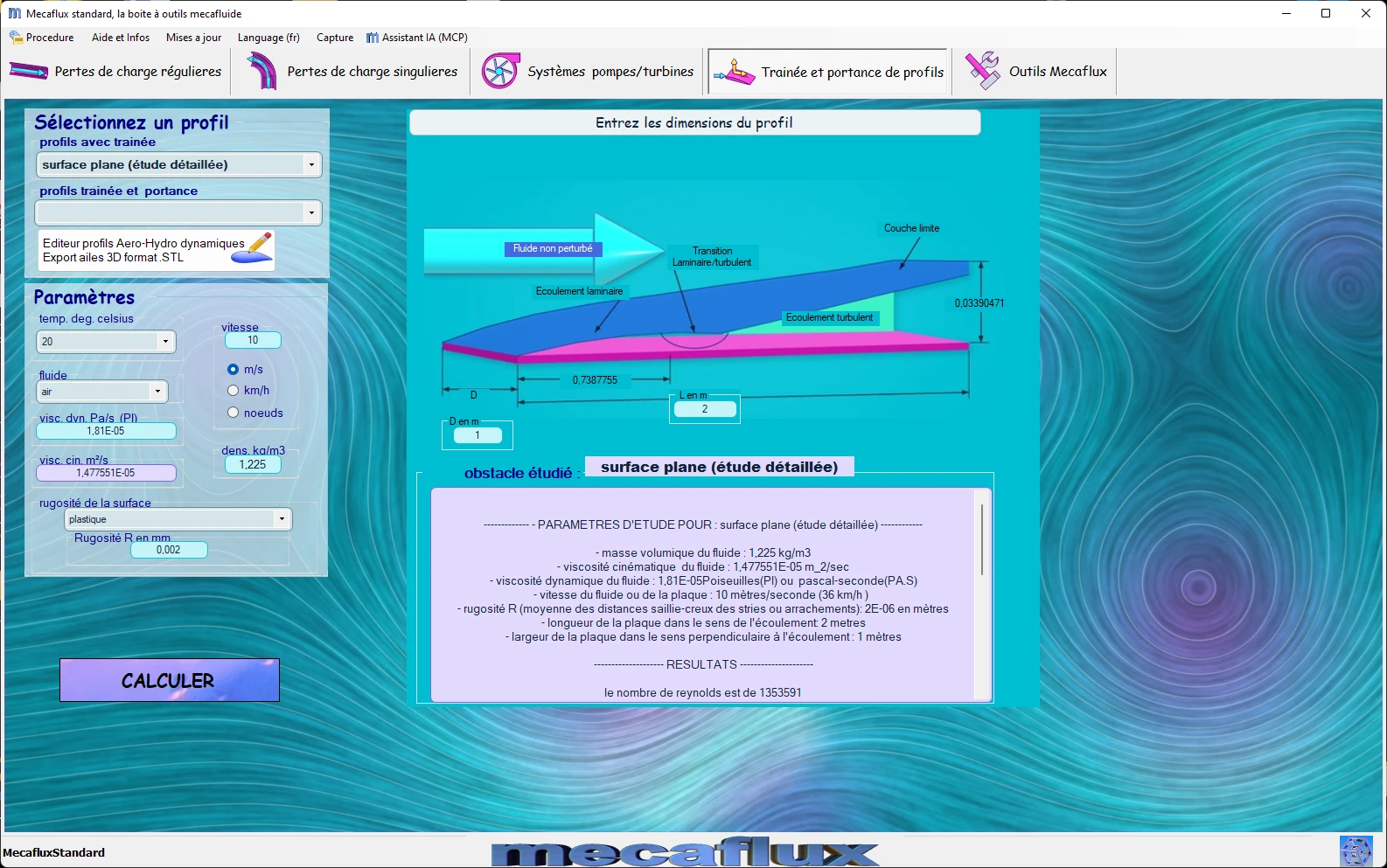Click the Procedure menu icon
1387x868 pixels.
pyautogui.click(x=16, y=38)
